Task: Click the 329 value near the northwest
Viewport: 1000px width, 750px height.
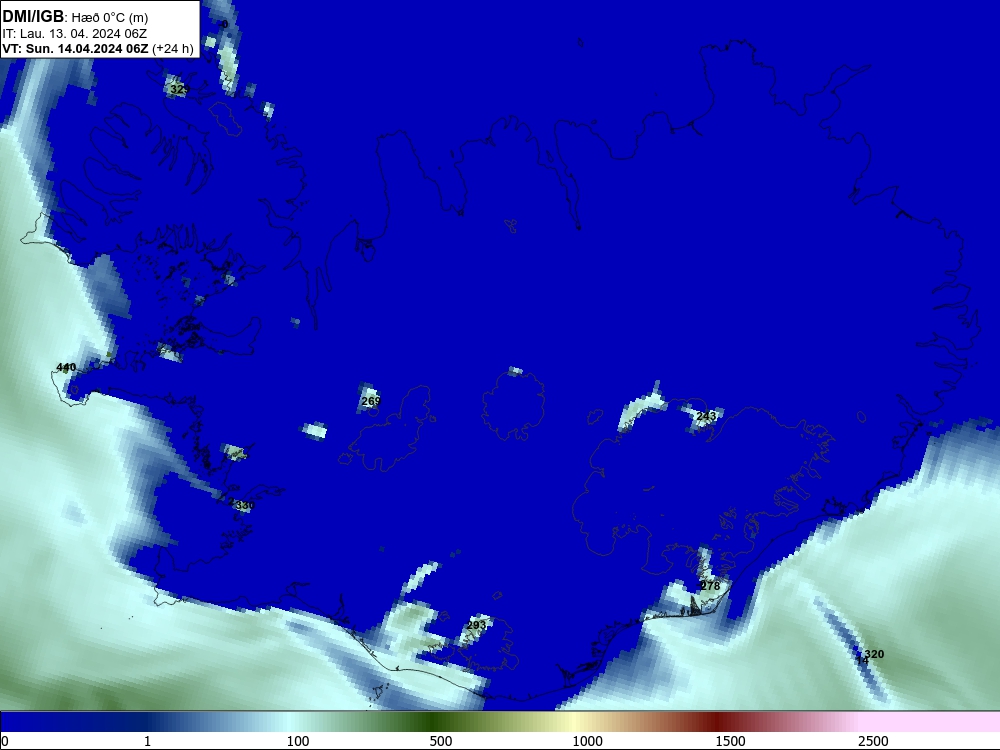Action: (179, 89)
